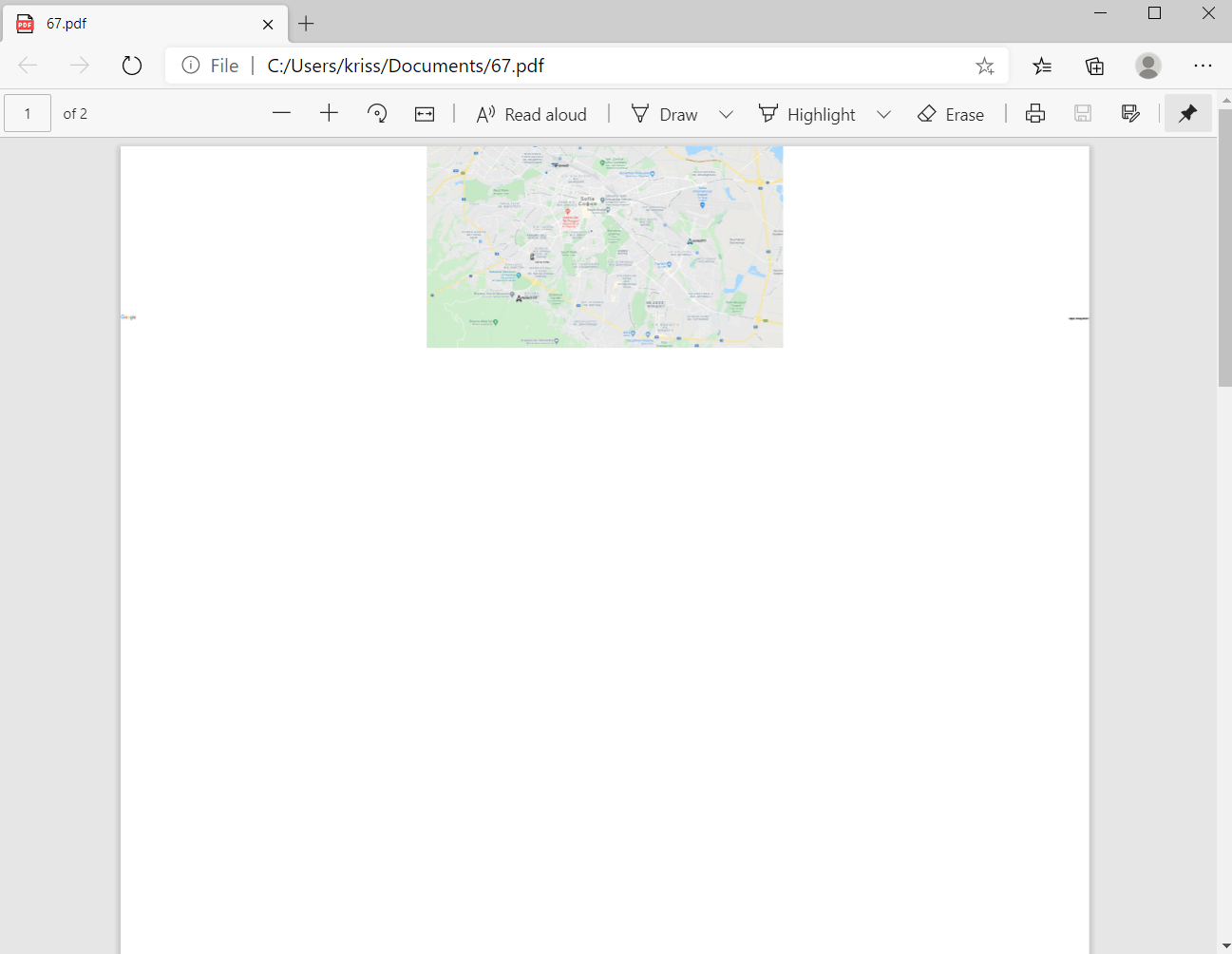Save the PDF file

pos(1082,113)
